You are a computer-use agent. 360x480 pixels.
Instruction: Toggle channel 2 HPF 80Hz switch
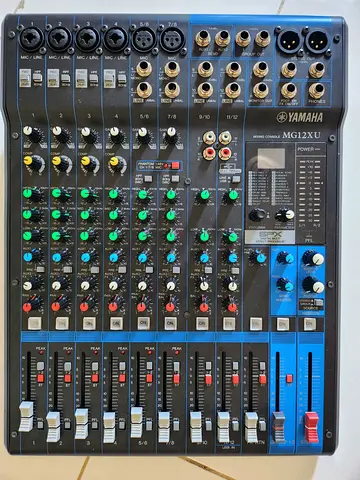point(66,78)
